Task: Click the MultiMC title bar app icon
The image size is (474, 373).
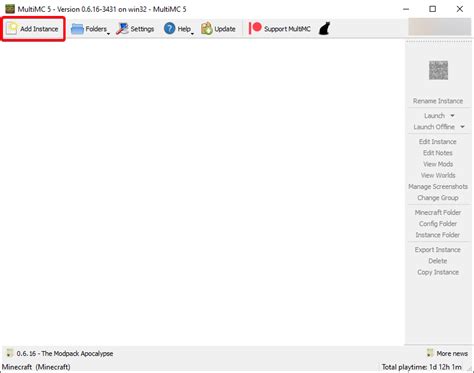Action: 10,9
